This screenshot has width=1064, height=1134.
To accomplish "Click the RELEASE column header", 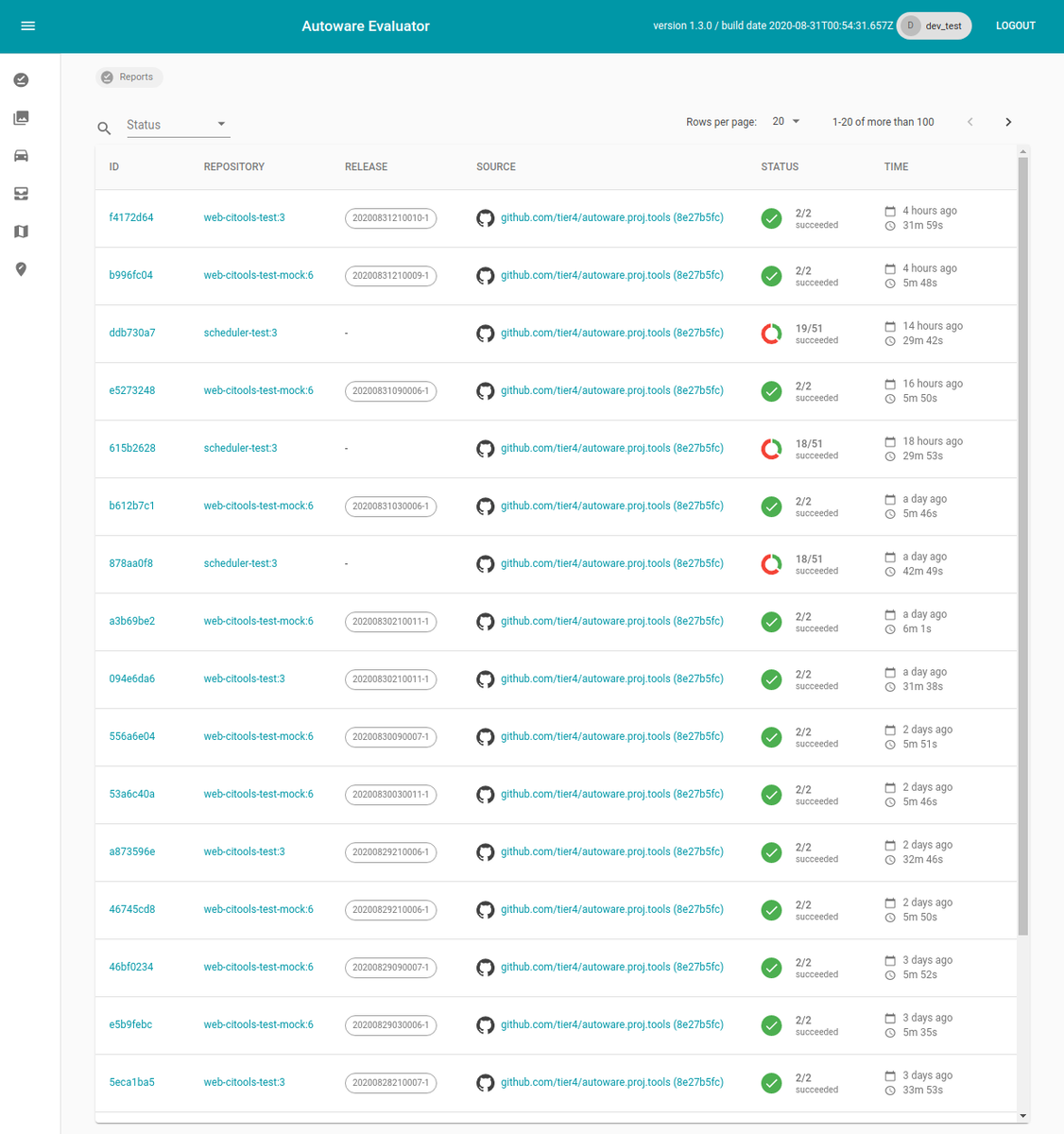I will click(x=367, y=167).
